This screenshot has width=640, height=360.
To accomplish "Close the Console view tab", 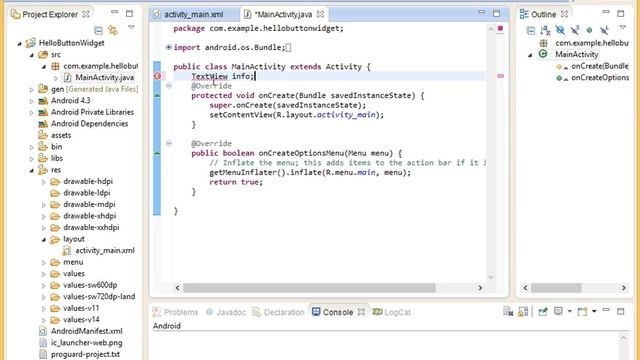I will [361, 312].
